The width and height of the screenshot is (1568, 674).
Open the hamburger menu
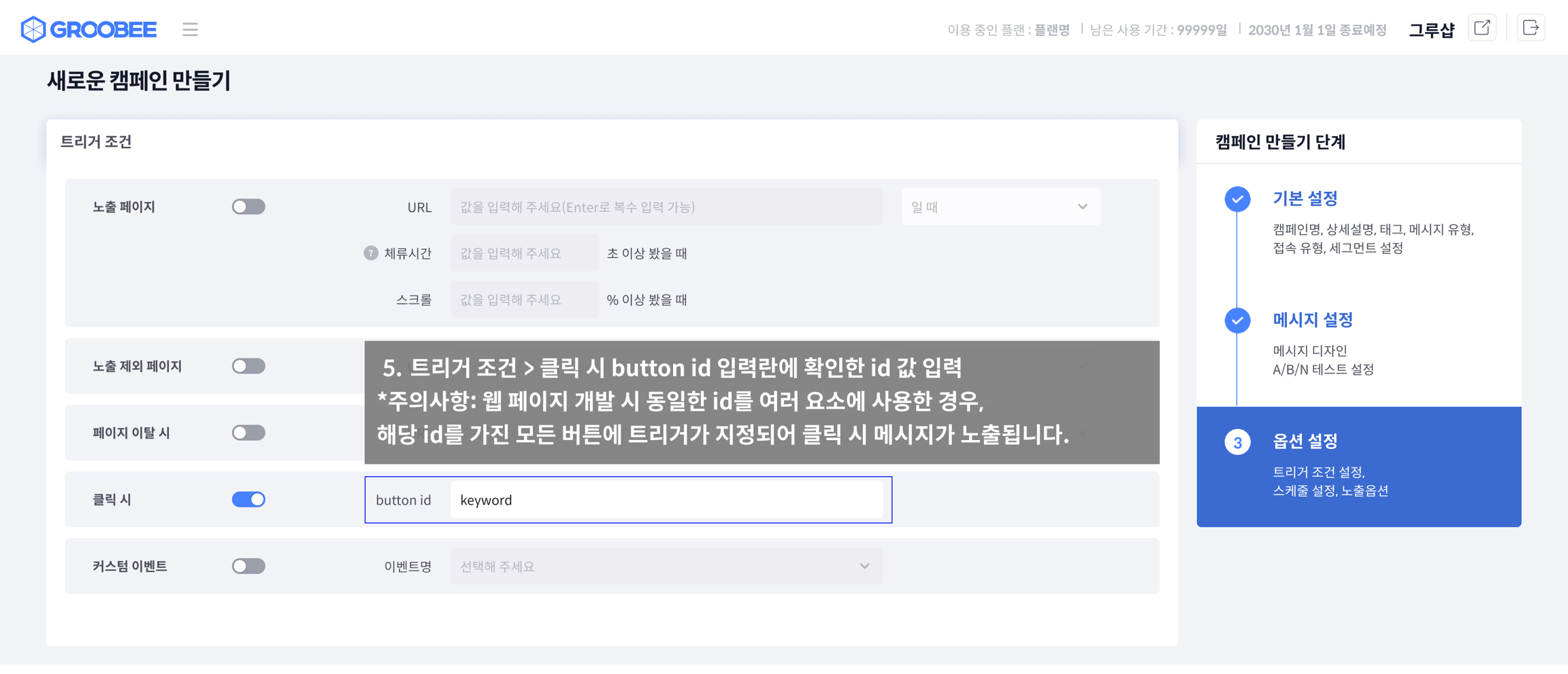[190, 29]
